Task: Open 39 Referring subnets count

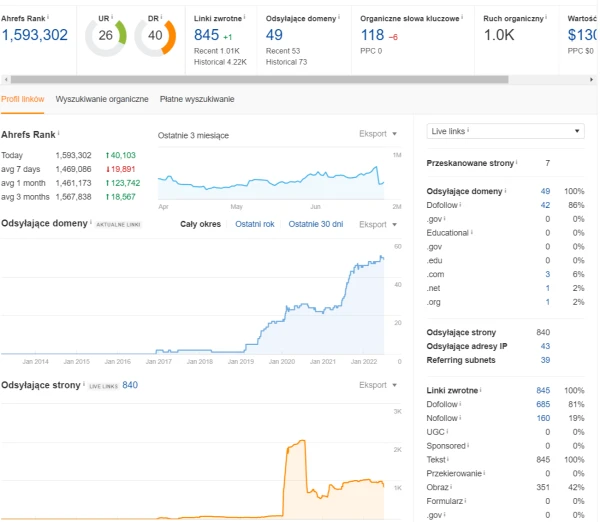Action: point(545,360)
